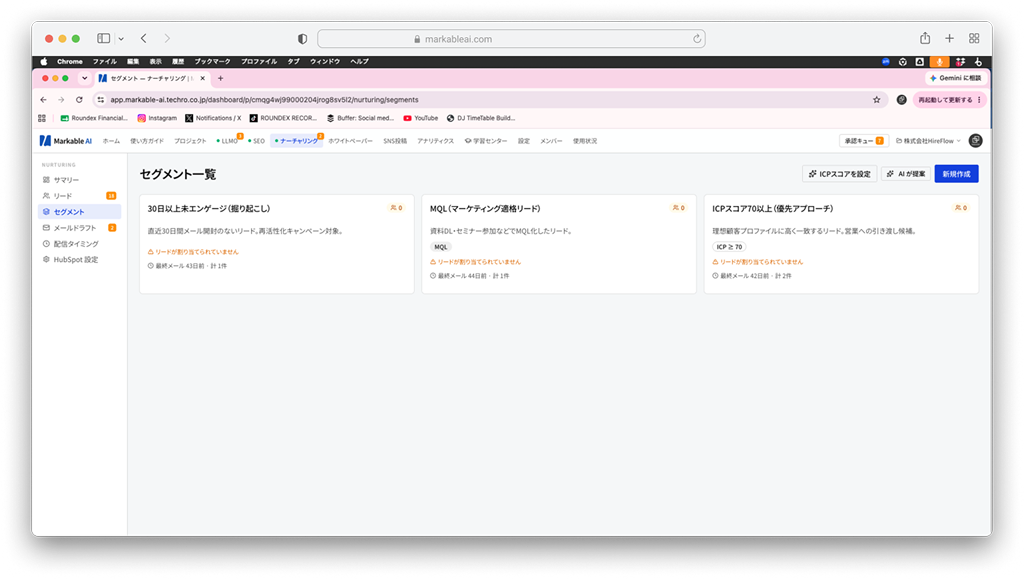Open the アナリティクス nav item

tap(436, 141)
